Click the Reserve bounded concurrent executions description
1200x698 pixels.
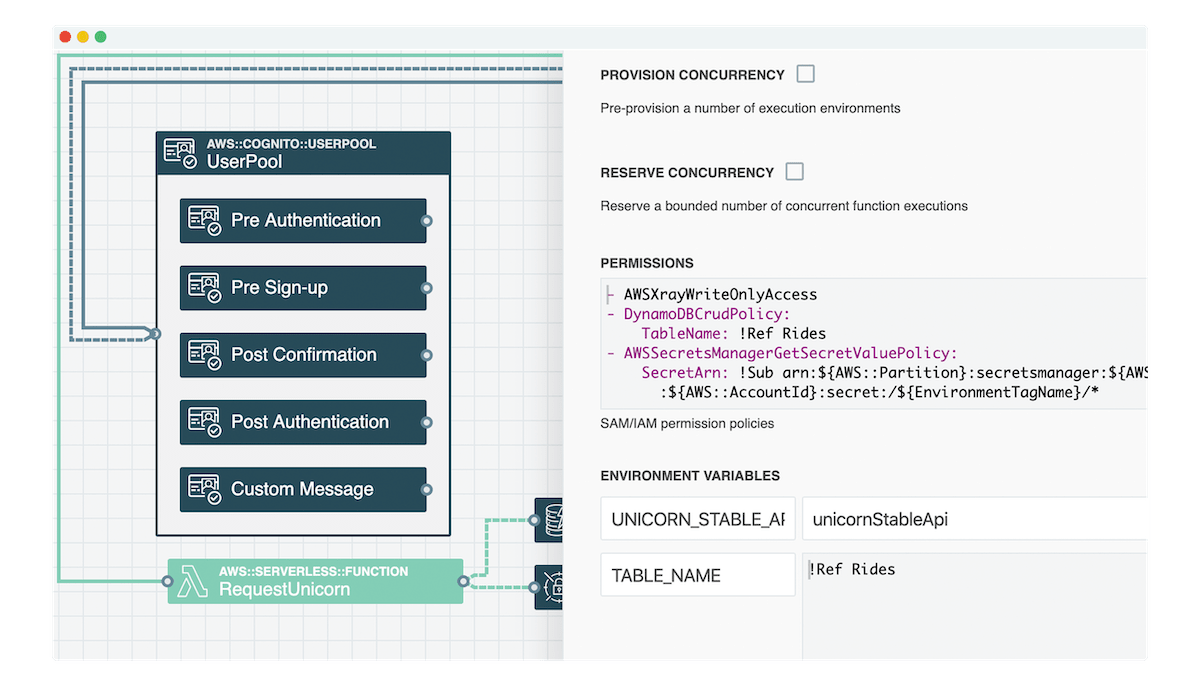784,206
